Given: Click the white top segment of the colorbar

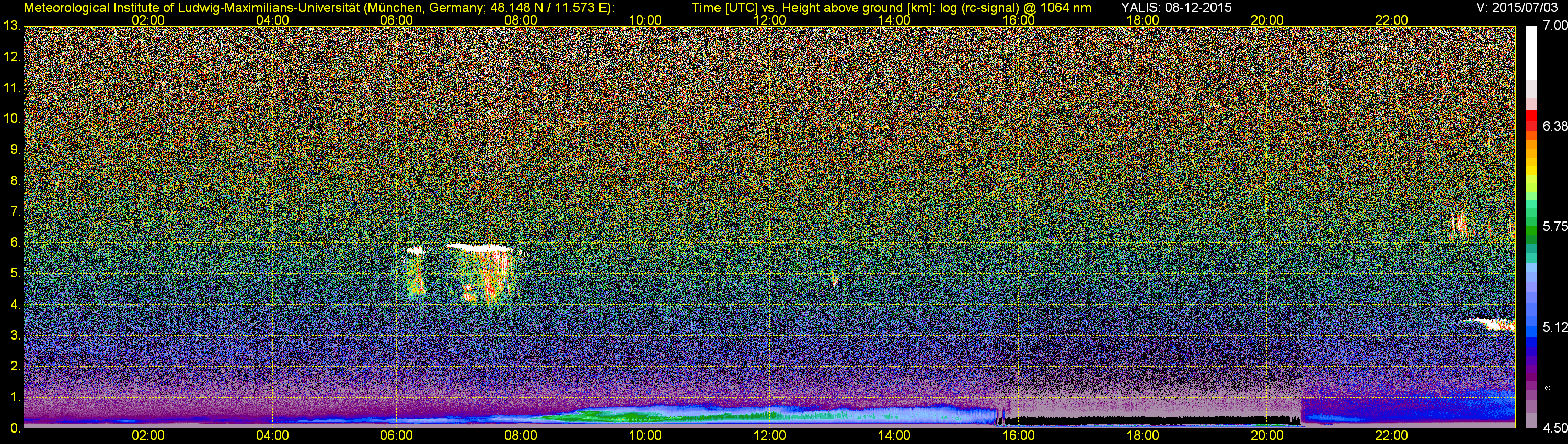Looking at the screenshot, I should [1531, 53].
